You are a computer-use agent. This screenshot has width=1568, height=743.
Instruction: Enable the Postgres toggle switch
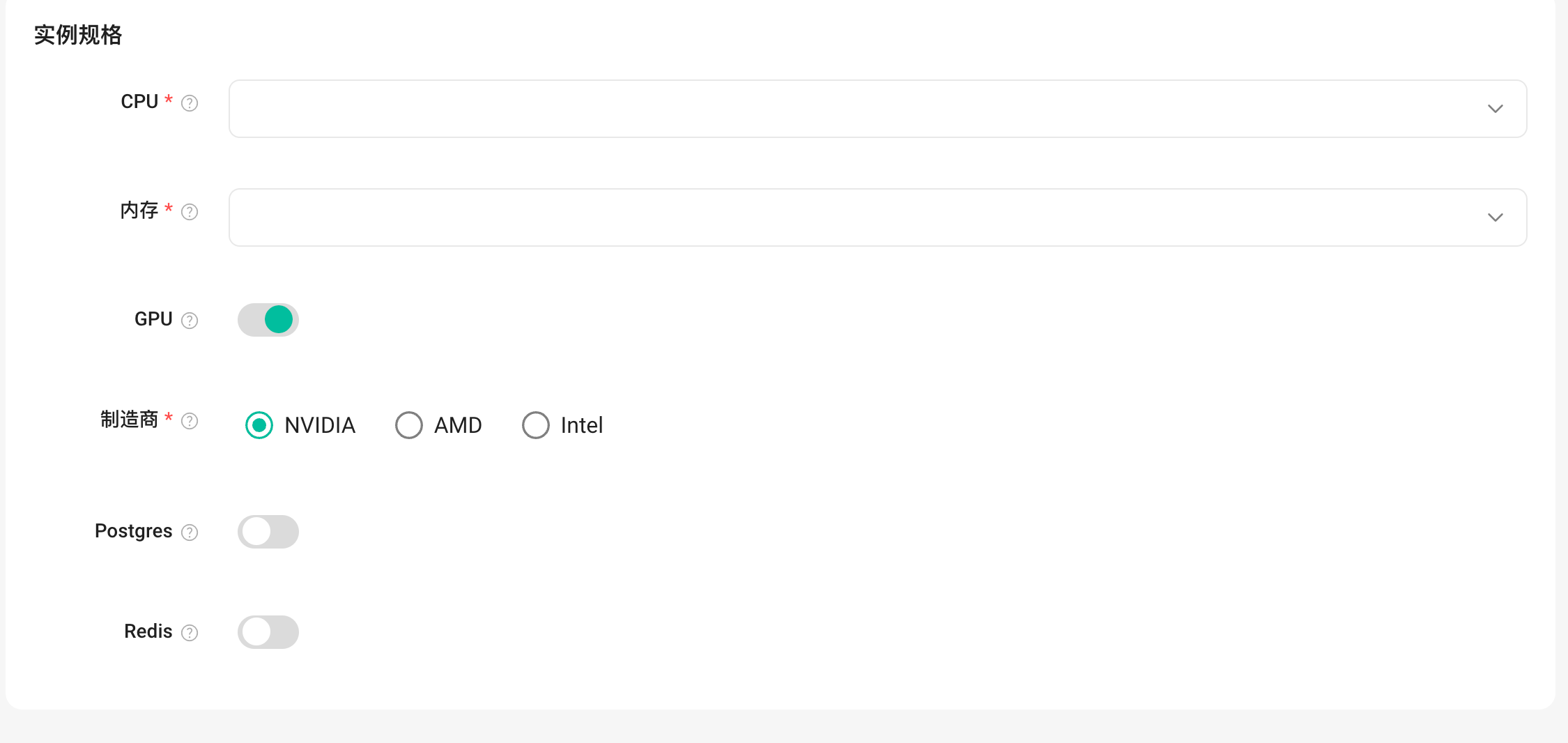coord(268,532)
